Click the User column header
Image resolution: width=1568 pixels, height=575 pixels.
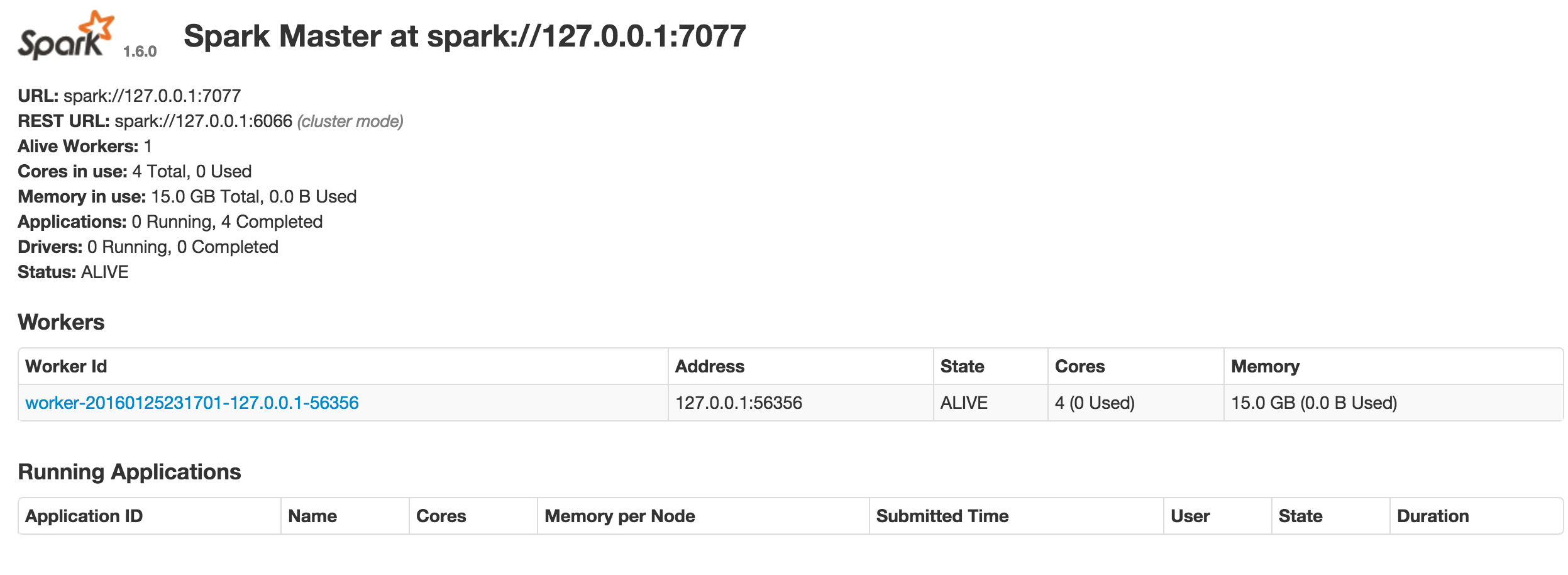[x=1190, y=516]
